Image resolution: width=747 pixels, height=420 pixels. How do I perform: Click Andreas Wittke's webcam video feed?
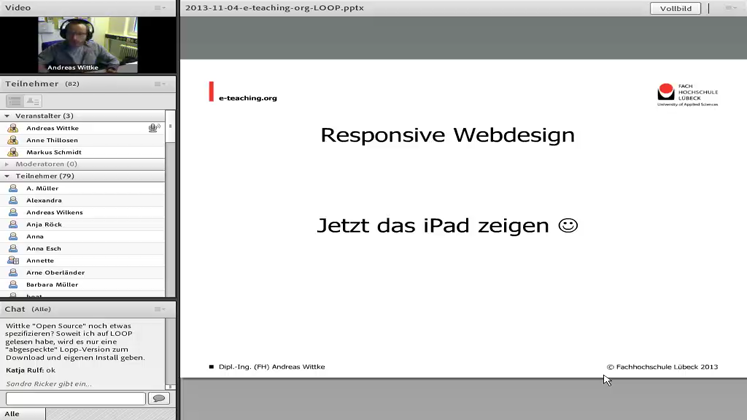click(87, 45)
